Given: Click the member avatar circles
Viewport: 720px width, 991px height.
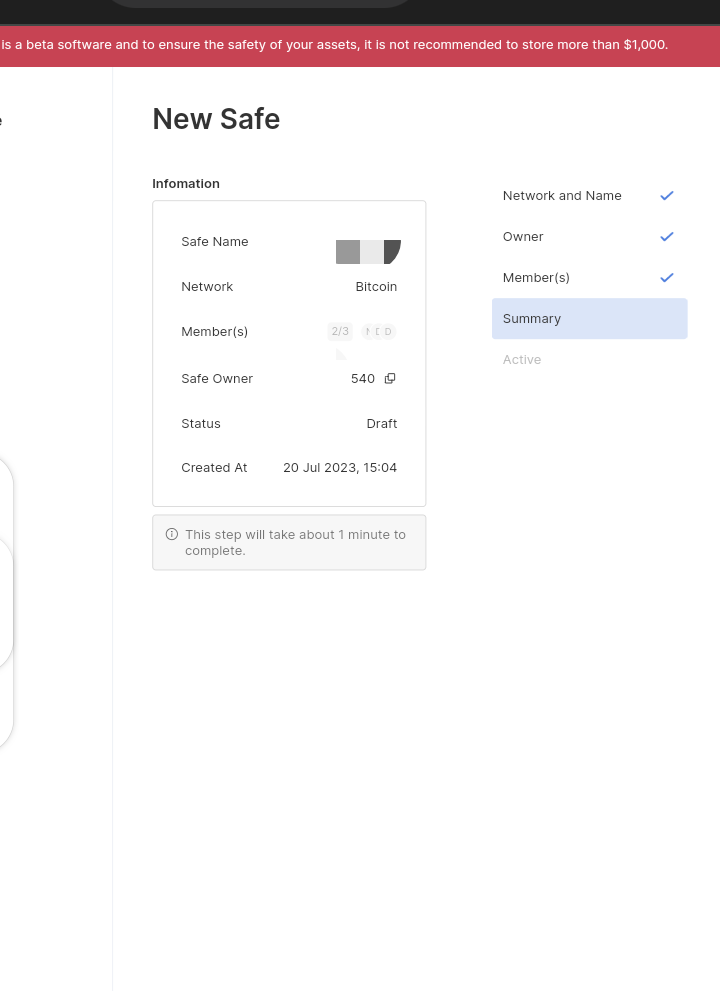Looking at the screenshot, I should tap(379, 332).
